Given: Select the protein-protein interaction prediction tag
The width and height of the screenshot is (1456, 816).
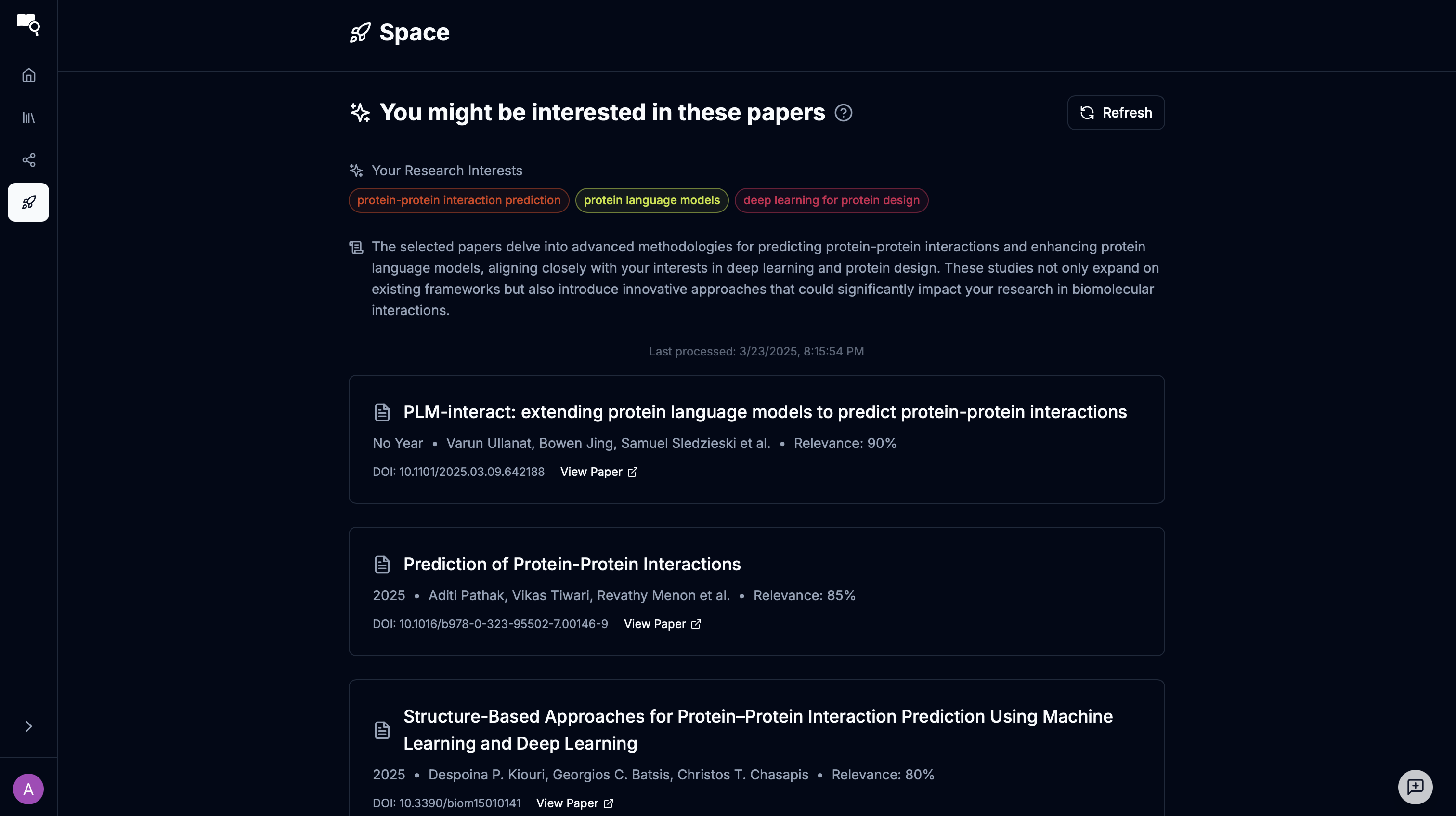Looking at the screenshot, I should point(458,200).
